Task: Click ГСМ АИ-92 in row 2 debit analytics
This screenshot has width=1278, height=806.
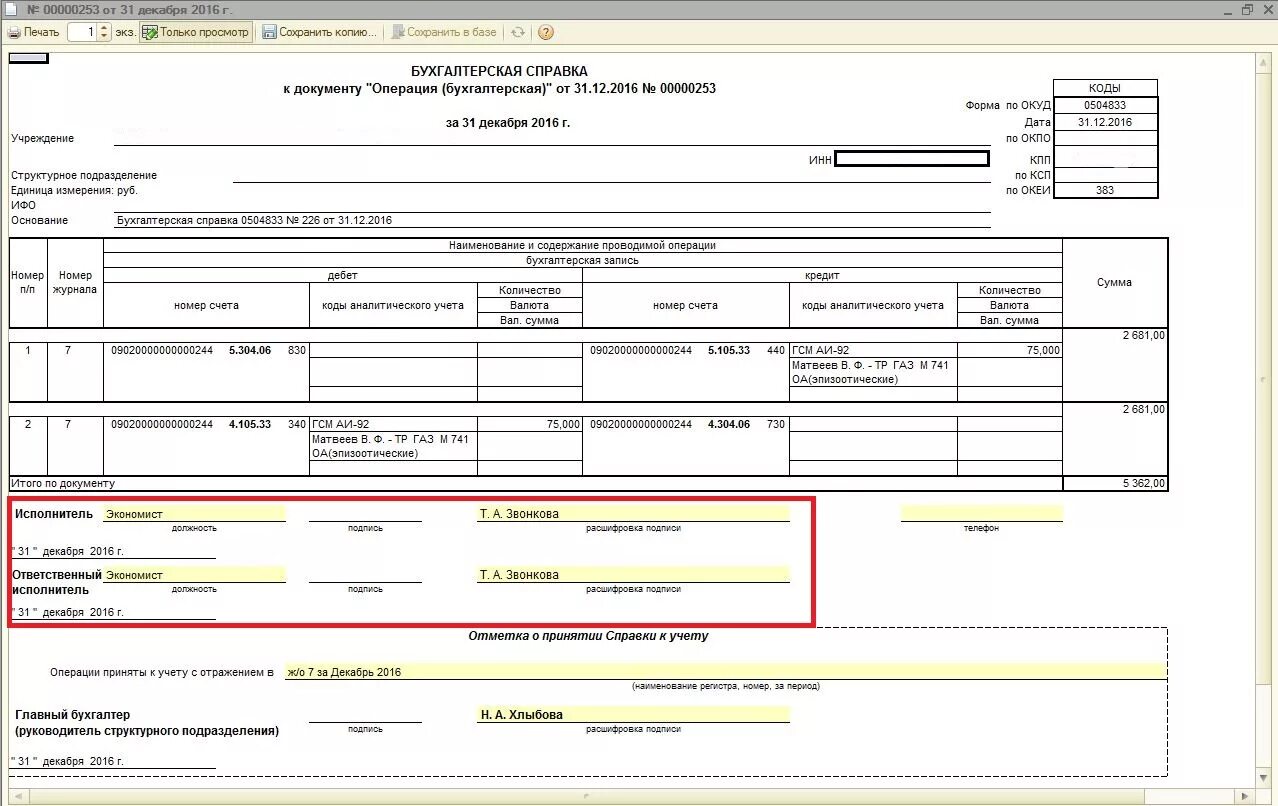Action: tap(341, 424)
